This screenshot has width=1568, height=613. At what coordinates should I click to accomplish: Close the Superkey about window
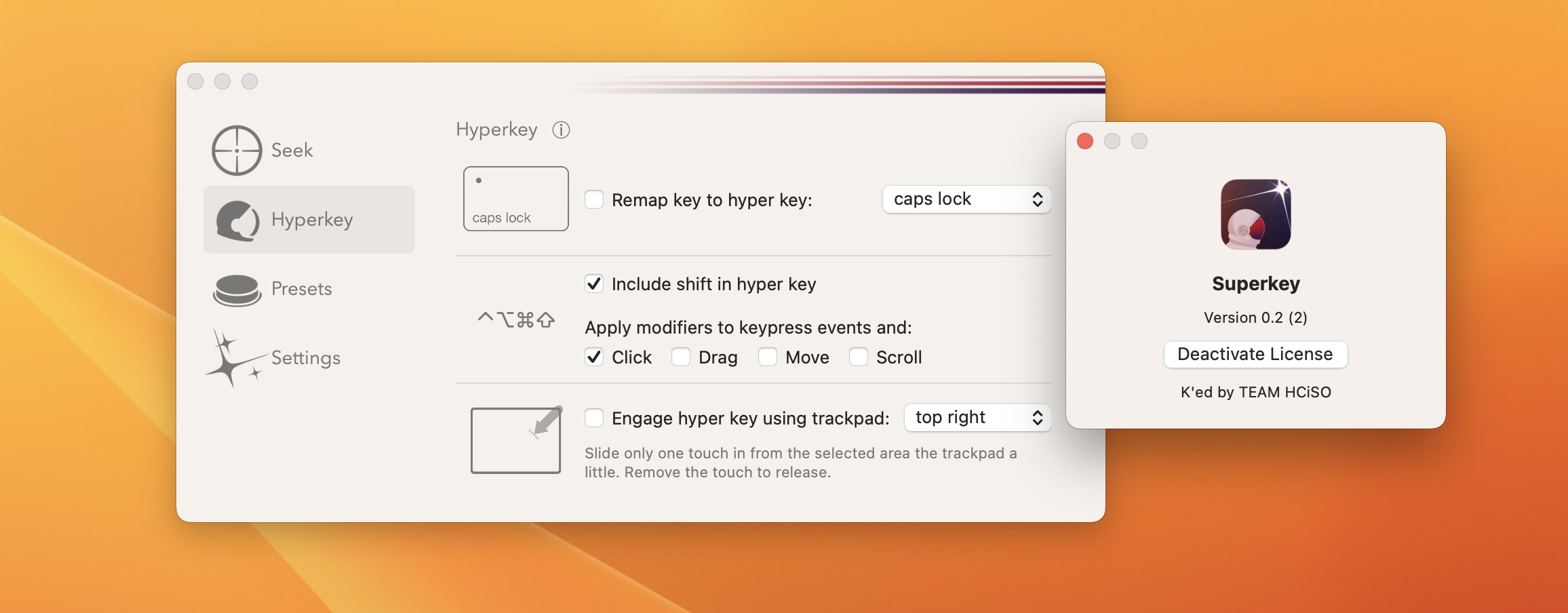1085,141
